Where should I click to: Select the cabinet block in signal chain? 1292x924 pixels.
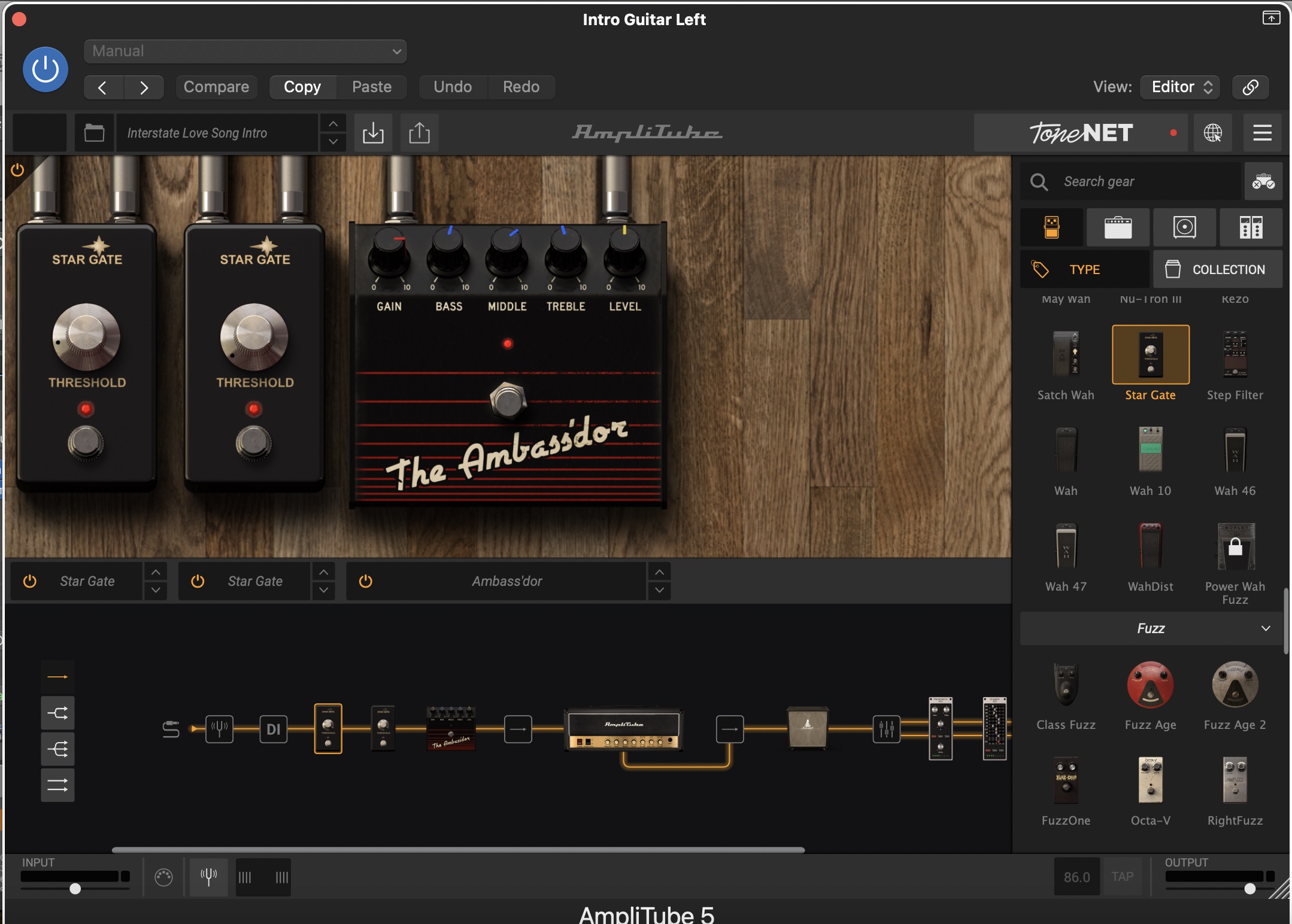coord(808,728)
